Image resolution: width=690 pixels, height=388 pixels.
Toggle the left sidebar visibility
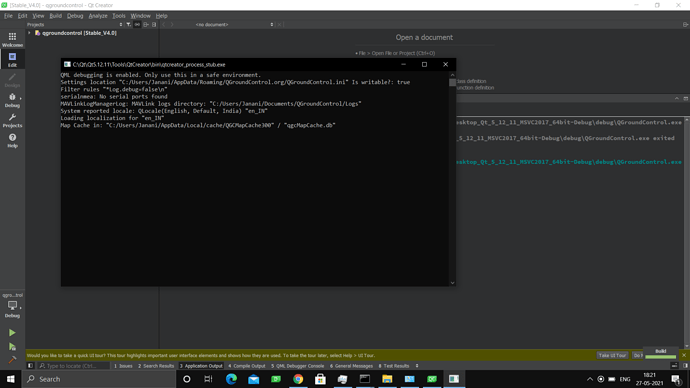30,366
